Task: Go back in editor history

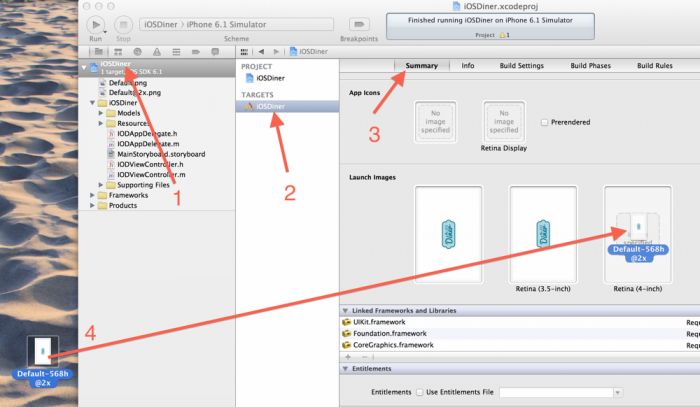Action: tap(261, 52)
